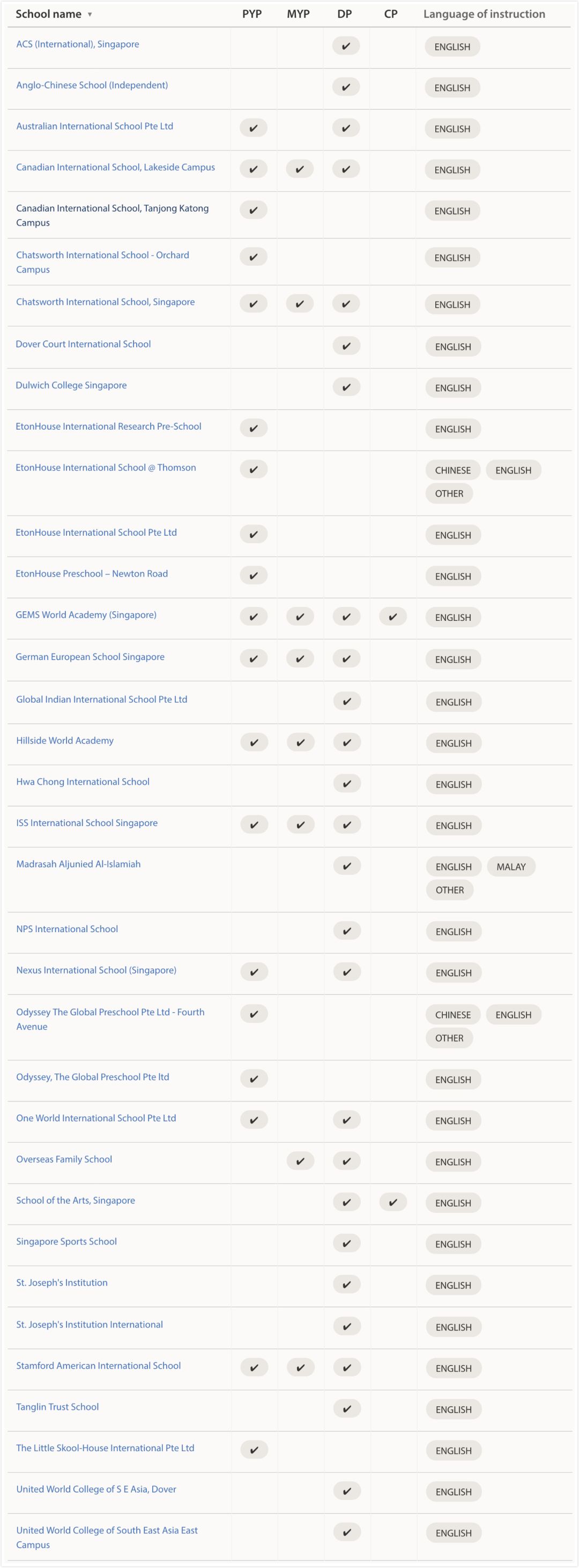Click the DP checkmark for Anglo-Chinese School (Independent)

click(346, 87)
